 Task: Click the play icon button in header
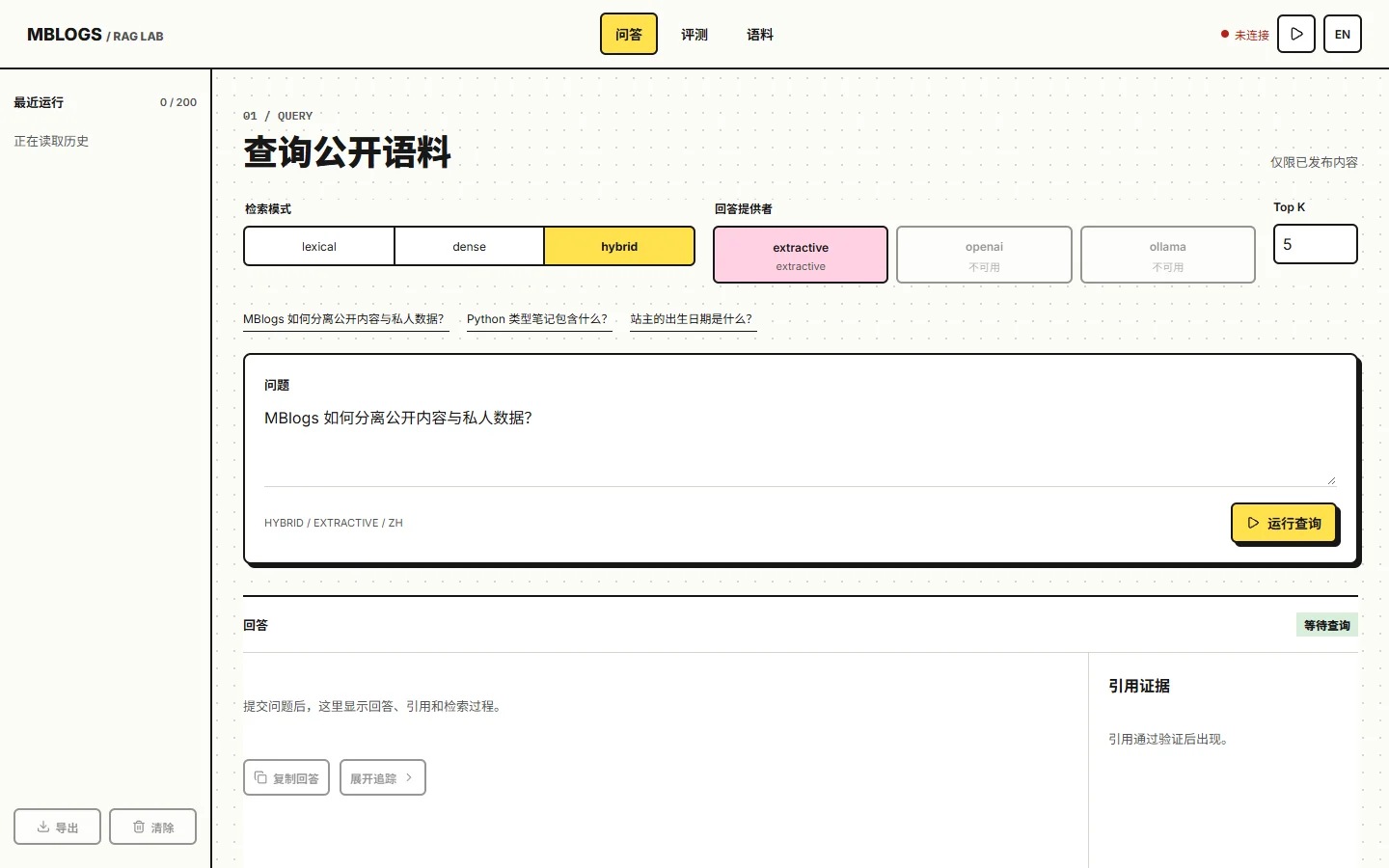click(x=1296, y=34)
